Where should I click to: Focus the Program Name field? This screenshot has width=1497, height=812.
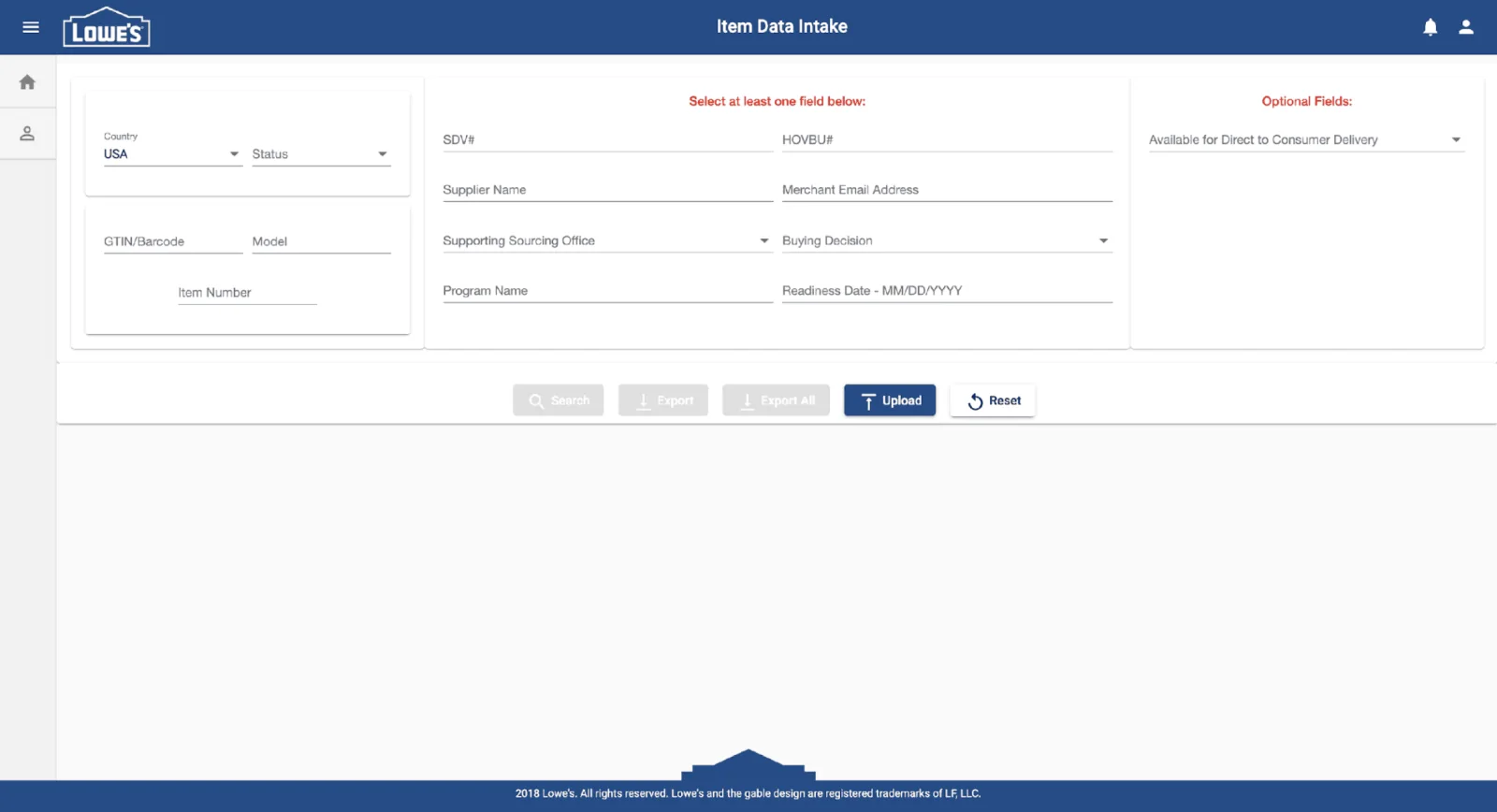tap(607, 291)
